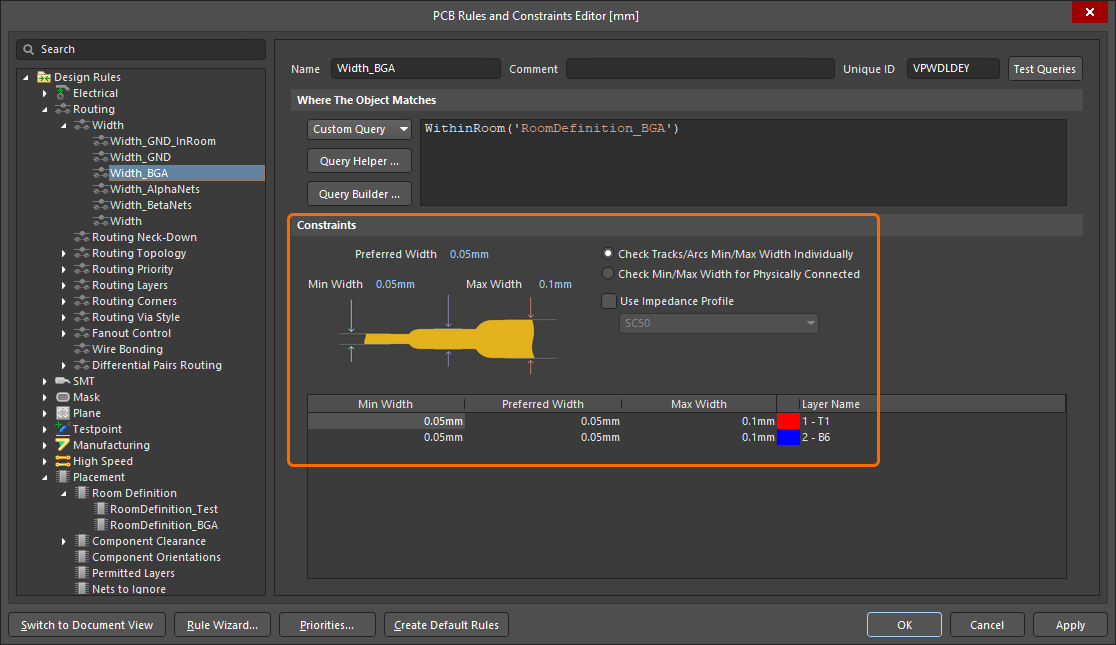
Task: Click the Routing Topology icon
Action: [82, 253]
